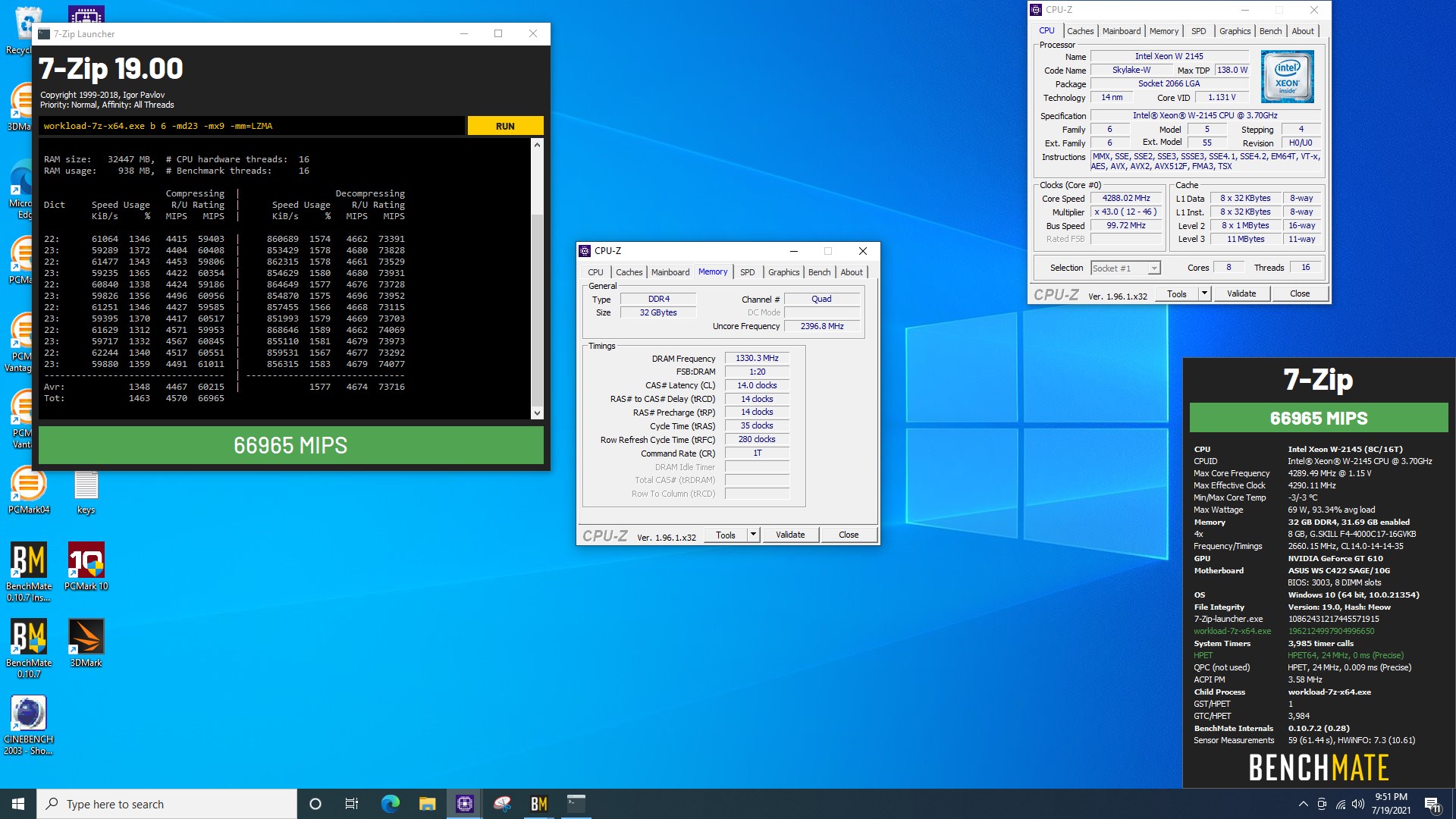This screenshot has width=1456, height=819.
Task: Click the Core Speed 4288.02 MHz value
Action: coord(1126,199)
